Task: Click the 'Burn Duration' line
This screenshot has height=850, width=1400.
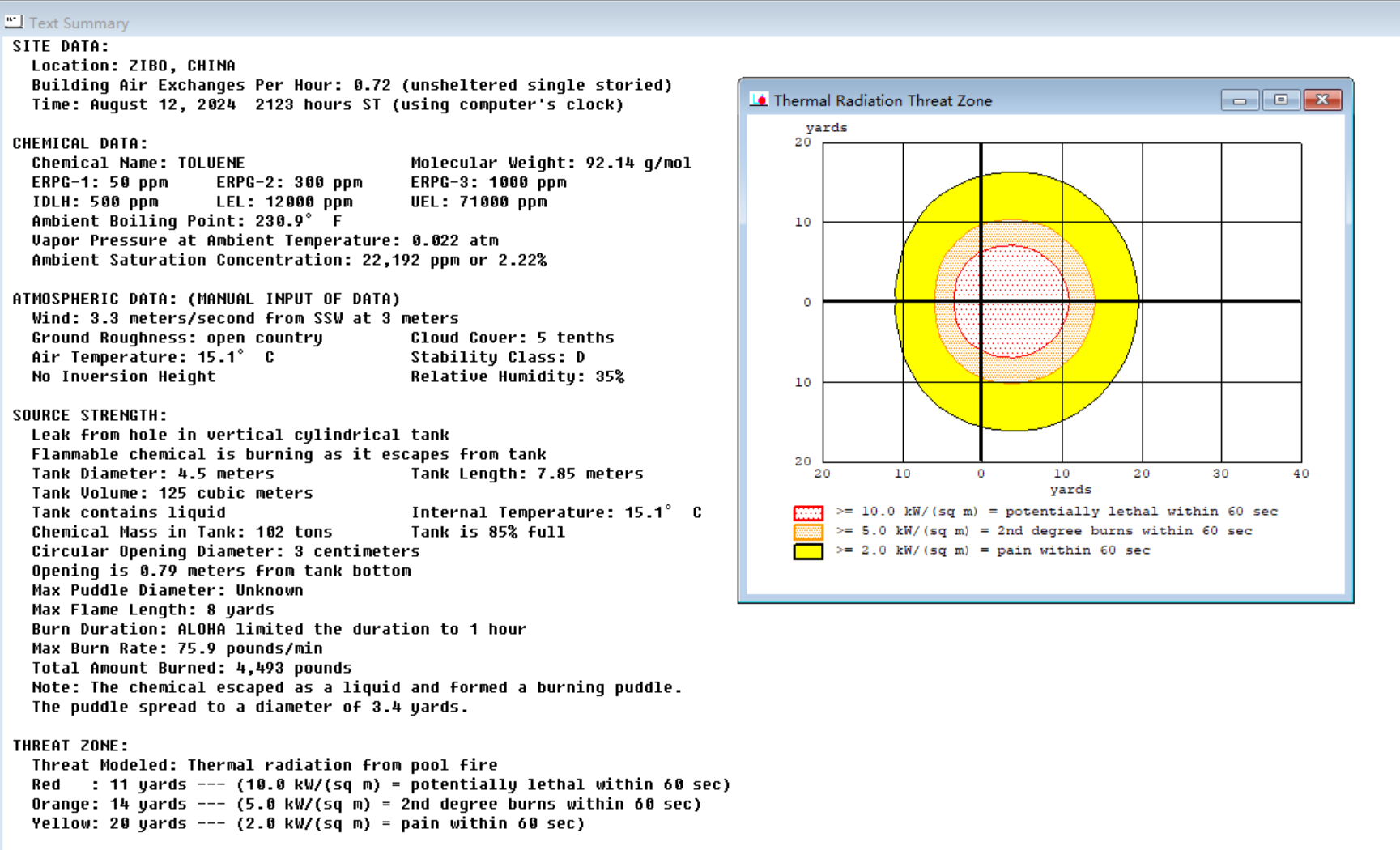Action: (279, 629)
